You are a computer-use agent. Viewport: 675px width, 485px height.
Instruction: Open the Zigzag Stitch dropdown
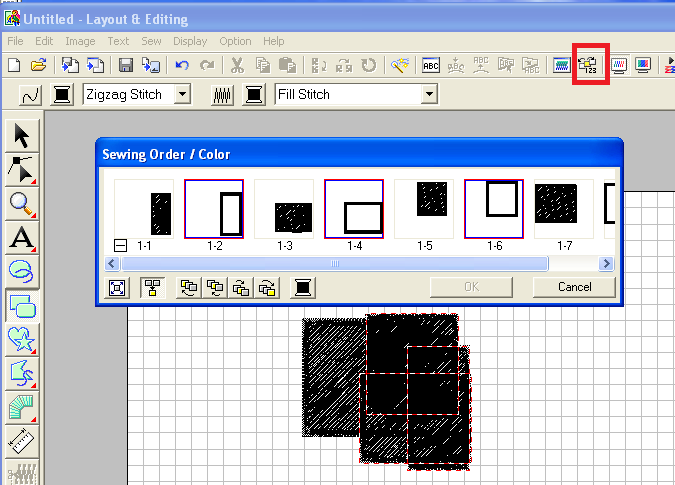(182, 95)
